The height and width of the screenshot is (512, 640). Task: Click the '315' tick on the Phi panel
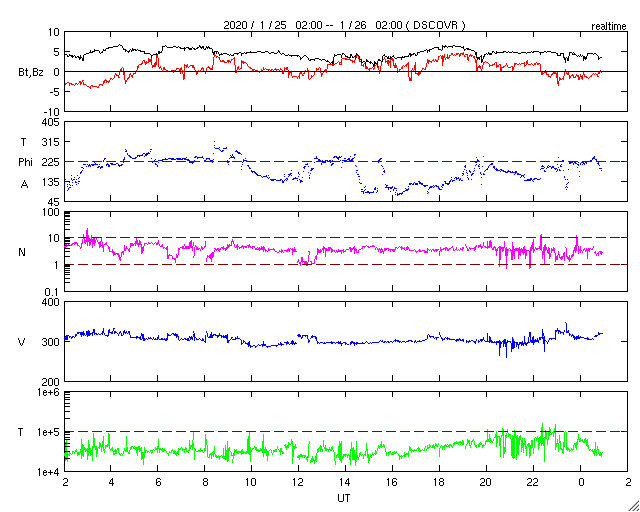pos(51,142)
